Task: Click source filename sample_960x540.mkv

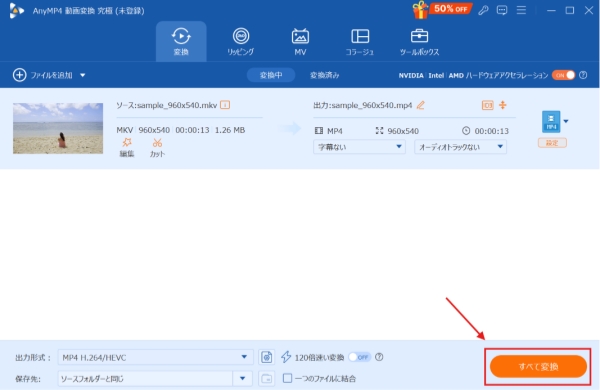Action: pos(177,105)
